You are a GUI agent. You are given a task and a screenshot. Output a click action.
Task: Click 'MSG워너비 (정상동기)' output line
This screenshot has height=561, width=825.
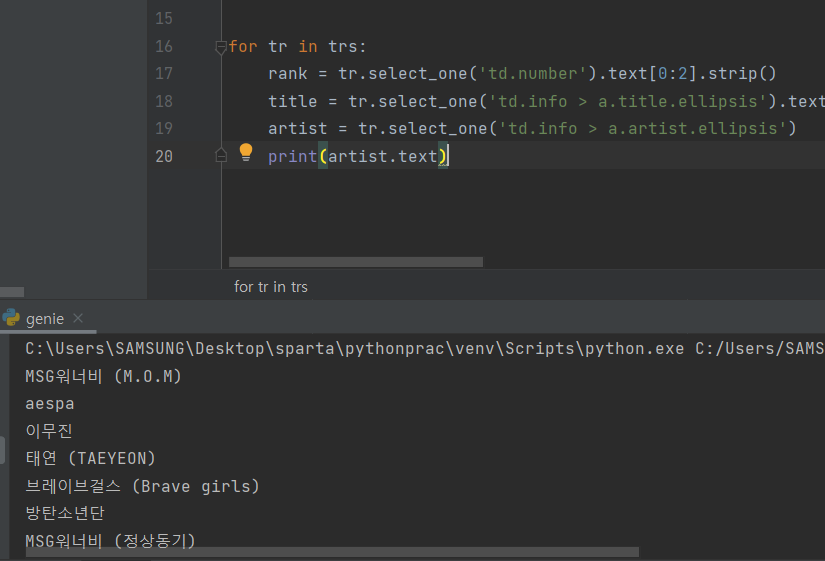pyautogui.click(x=110, y=540)
